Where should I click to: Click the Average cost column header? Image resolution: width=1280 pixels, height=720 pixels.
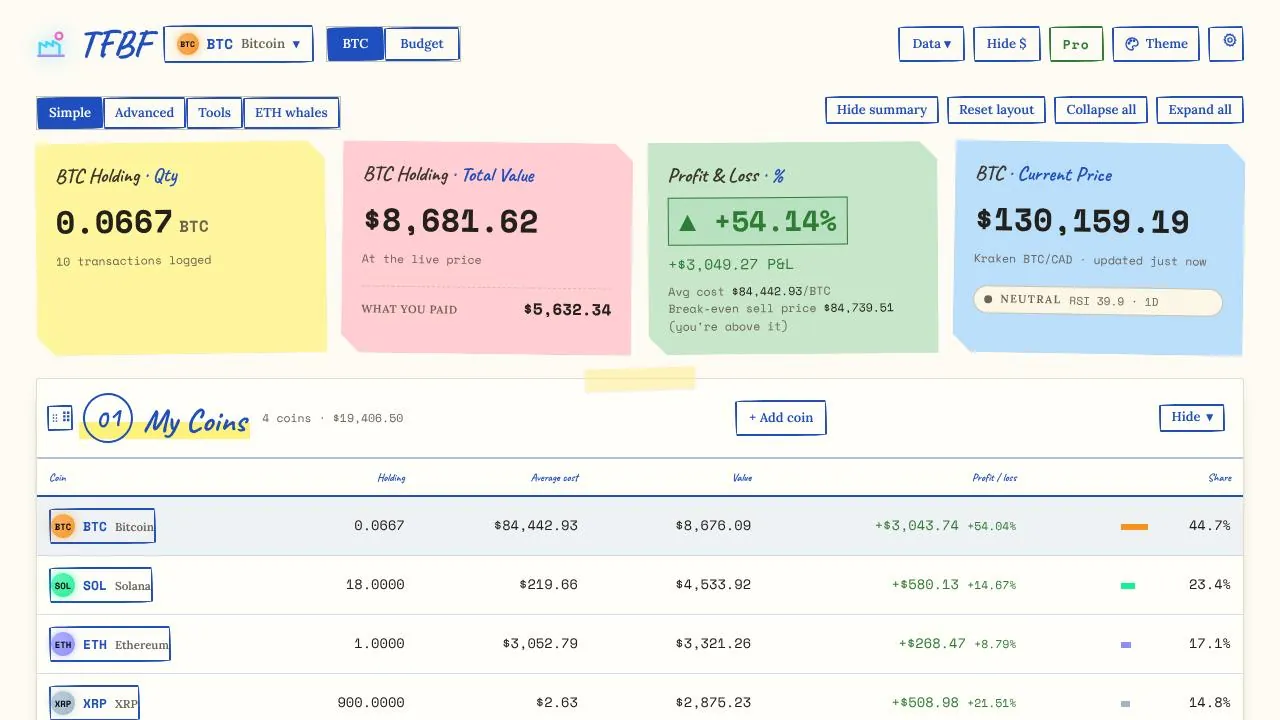pos(555,478)
